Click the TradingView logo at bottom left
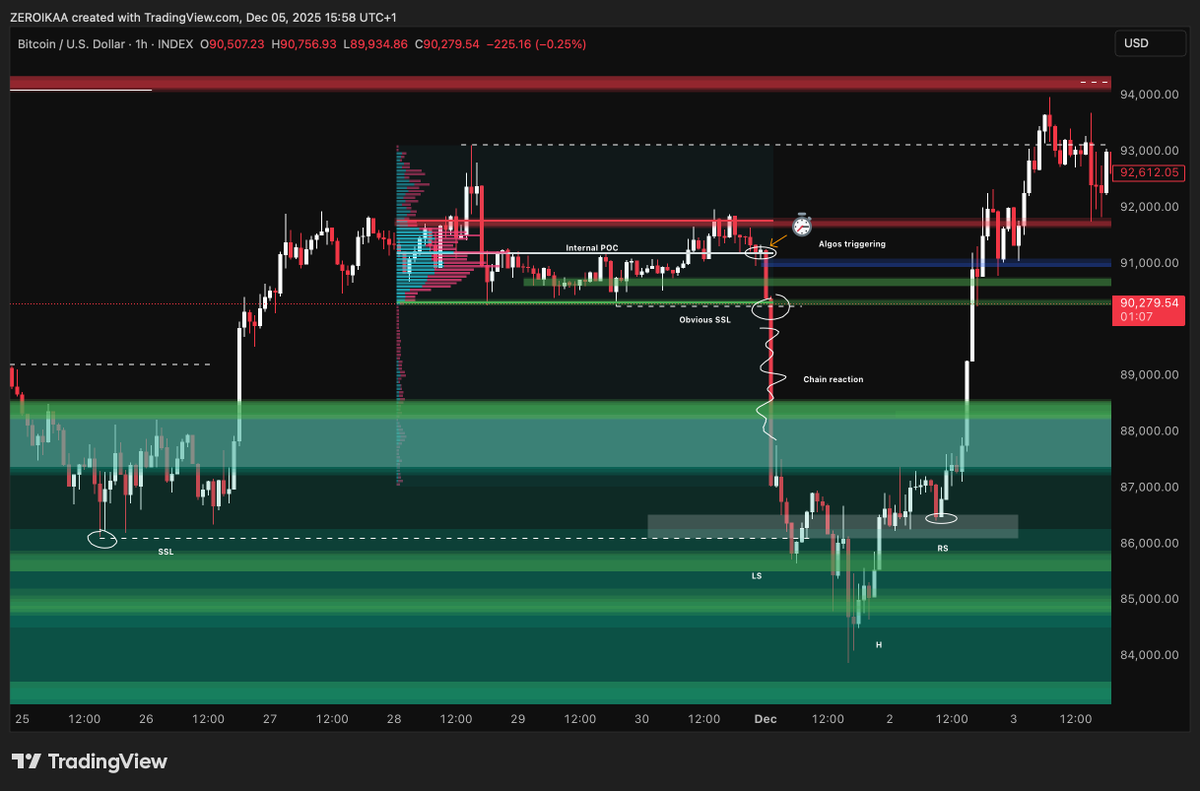Image resolution: width=1200 pixels, height=791 pixels. pos(90,762)
